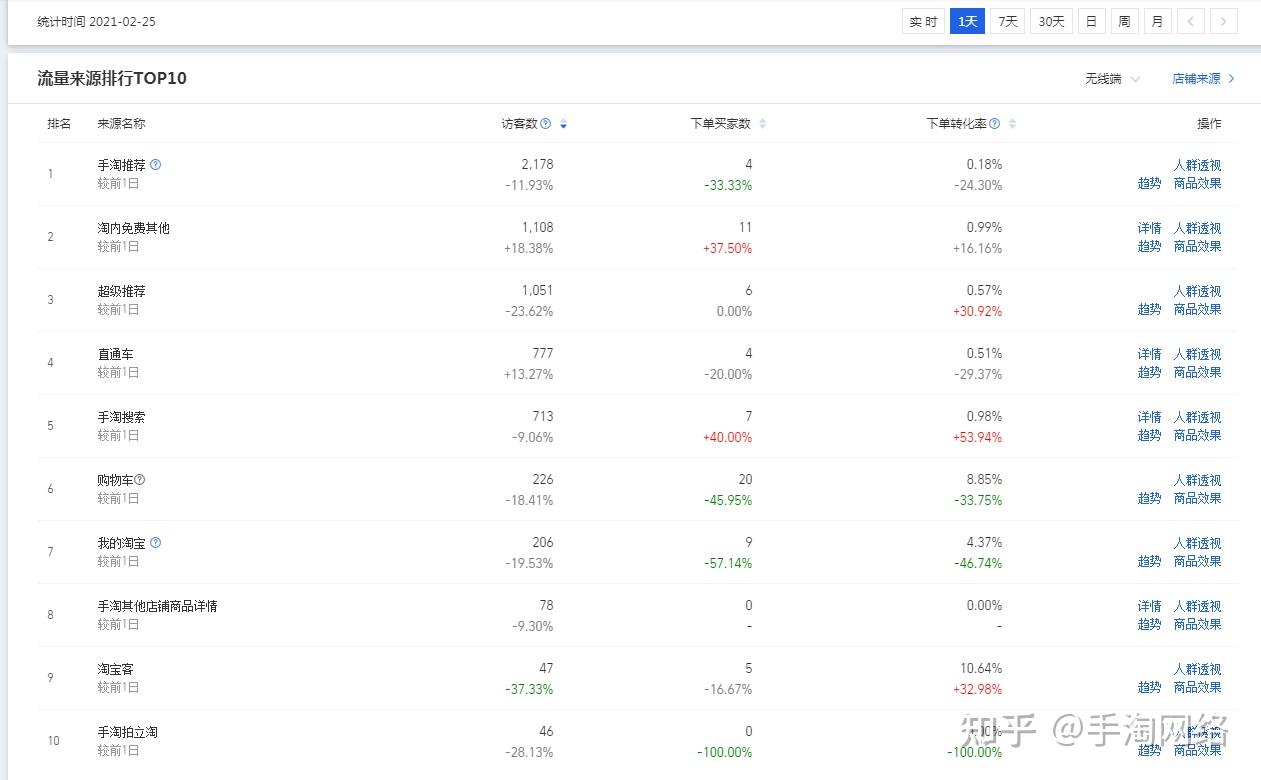This screenshot has width=1261, height=780.
Task: Click the 来源名称 column header
Action: point(121,124)
